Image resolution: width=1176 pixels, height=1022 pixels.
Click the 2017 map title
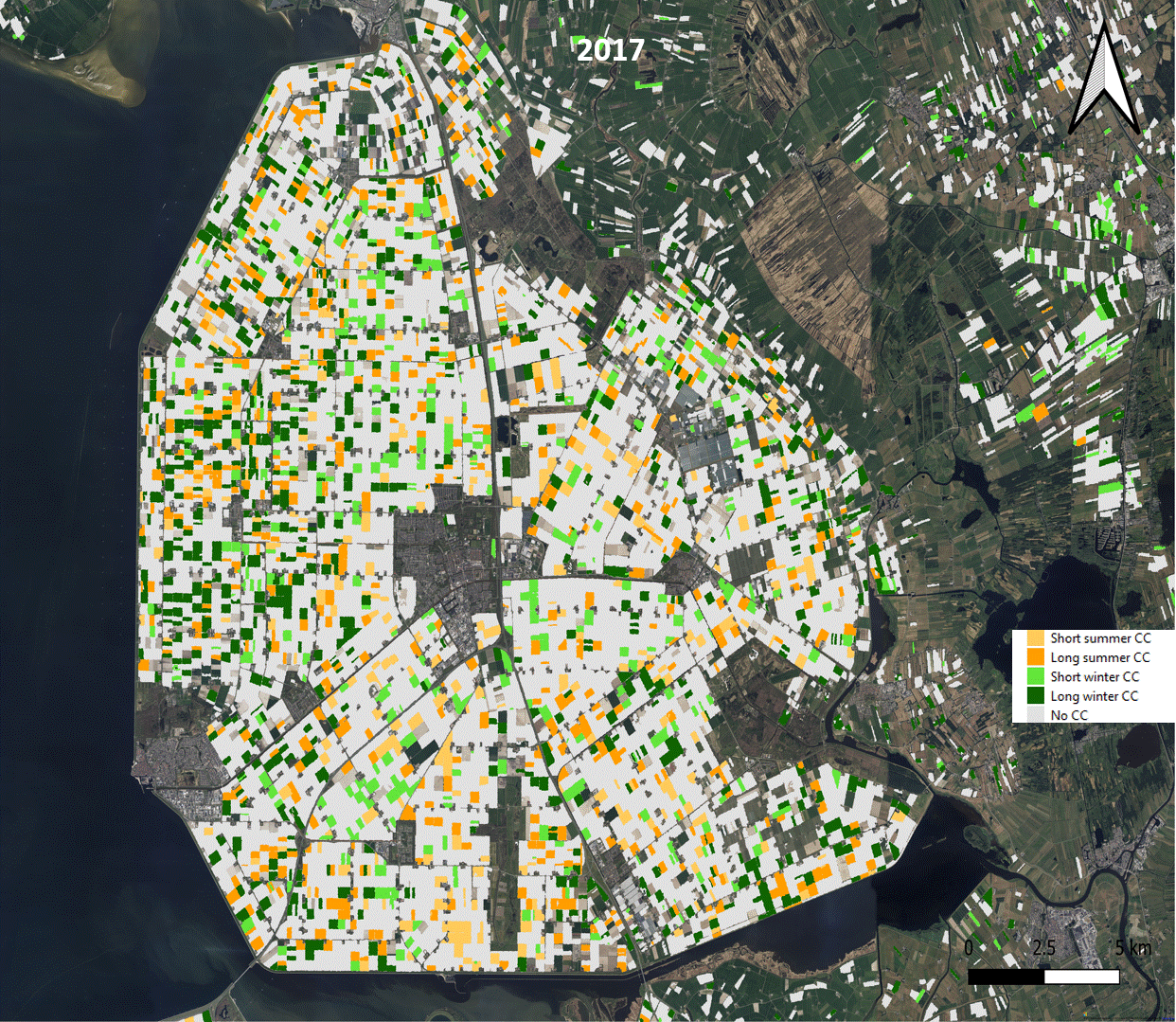tap(611, 50)
